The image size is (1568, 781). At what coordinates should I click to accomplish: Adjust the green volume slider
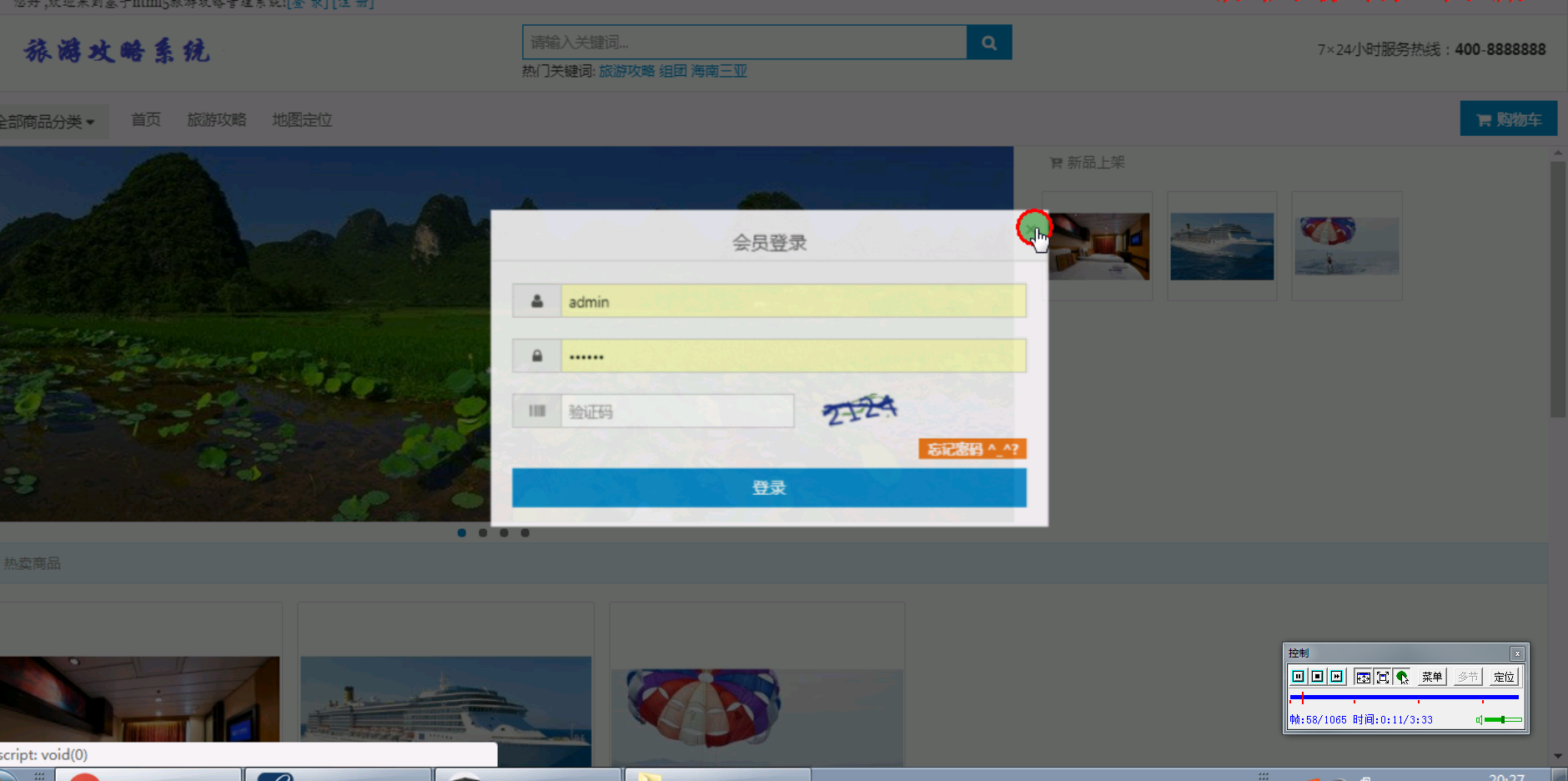point(1503,719)
